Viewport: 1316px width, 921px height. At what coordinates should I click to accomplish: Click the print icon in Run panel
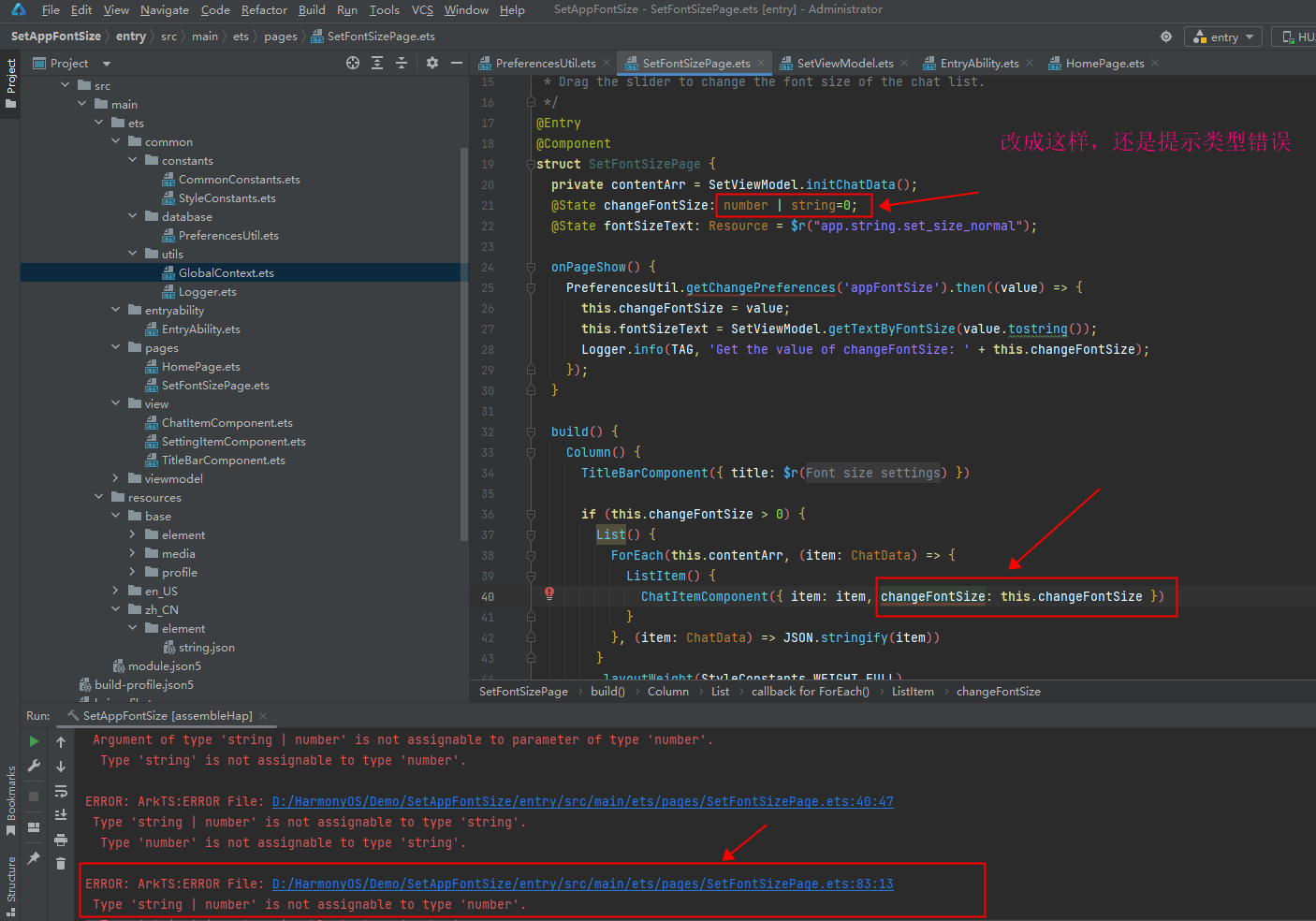click(61, 840)
